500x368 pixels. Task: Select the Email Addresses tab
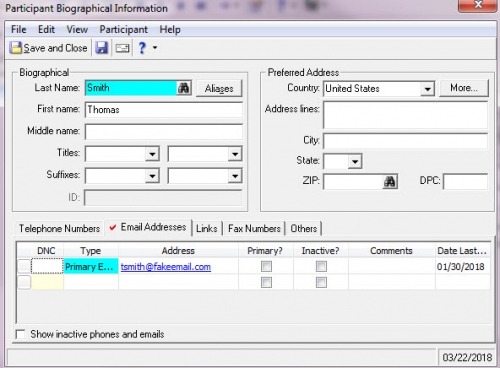coord(148,227)
